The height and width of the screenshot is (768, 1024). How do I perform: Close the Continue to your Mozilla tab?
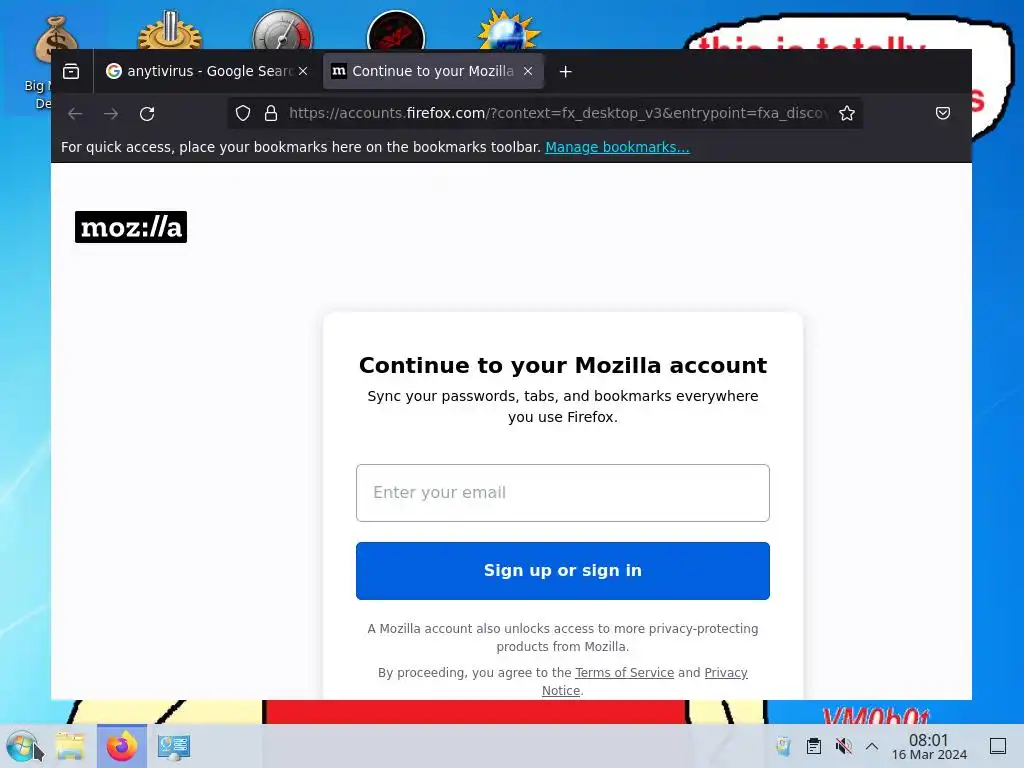pos(528,71)
